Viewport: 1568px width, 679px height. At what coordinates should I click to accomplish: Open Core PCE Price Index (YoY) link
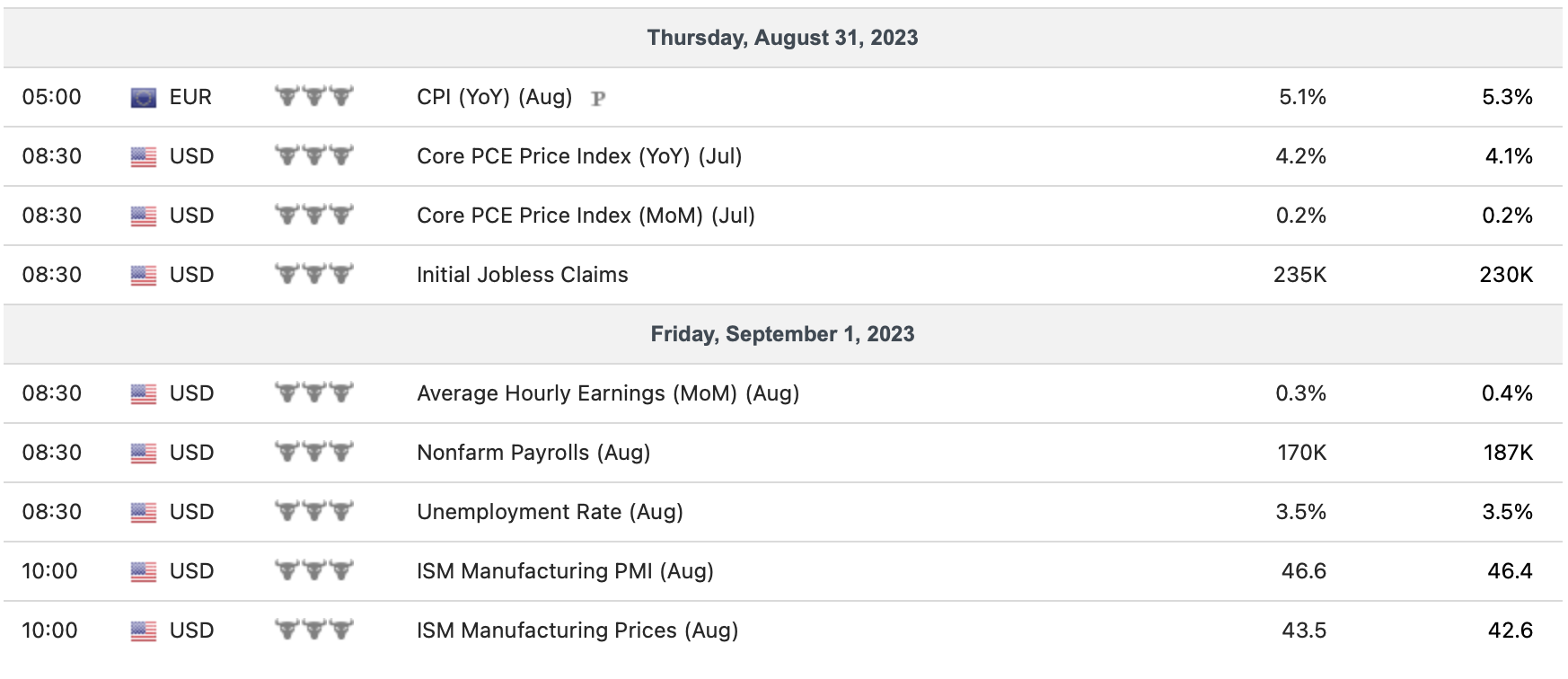[x=579, y=156]
